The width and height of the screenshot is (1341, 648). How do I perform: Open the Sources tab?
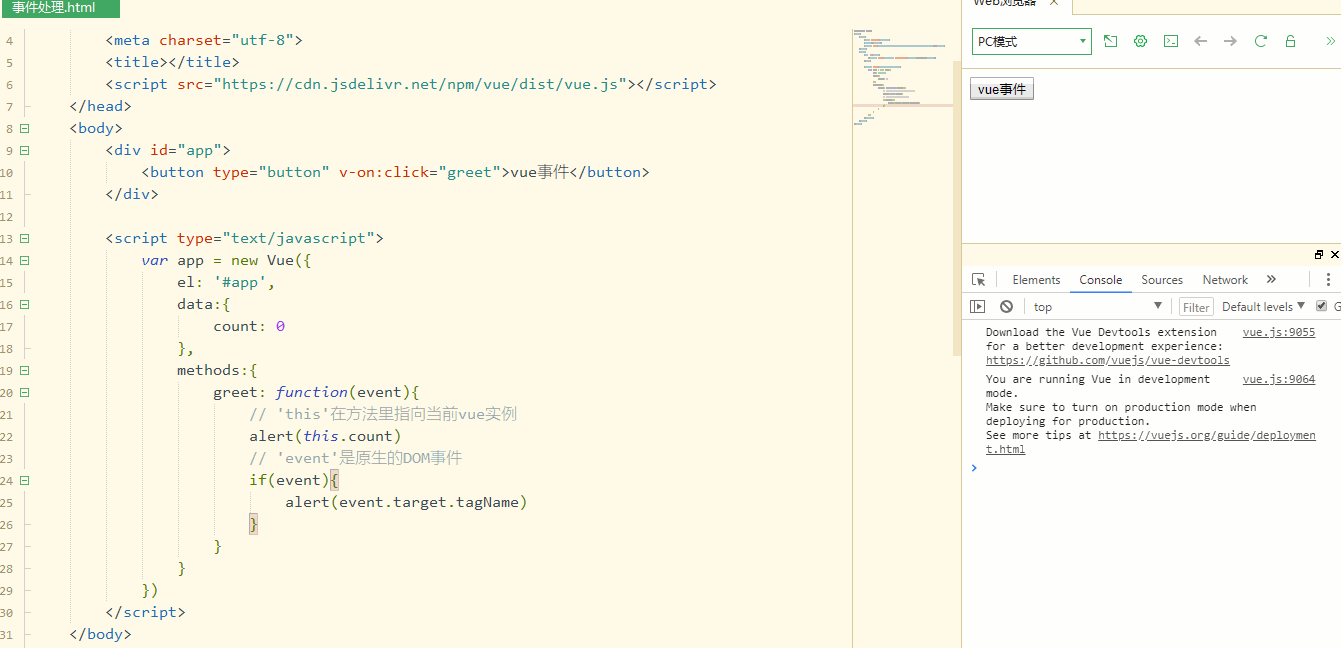[1162, 280]
